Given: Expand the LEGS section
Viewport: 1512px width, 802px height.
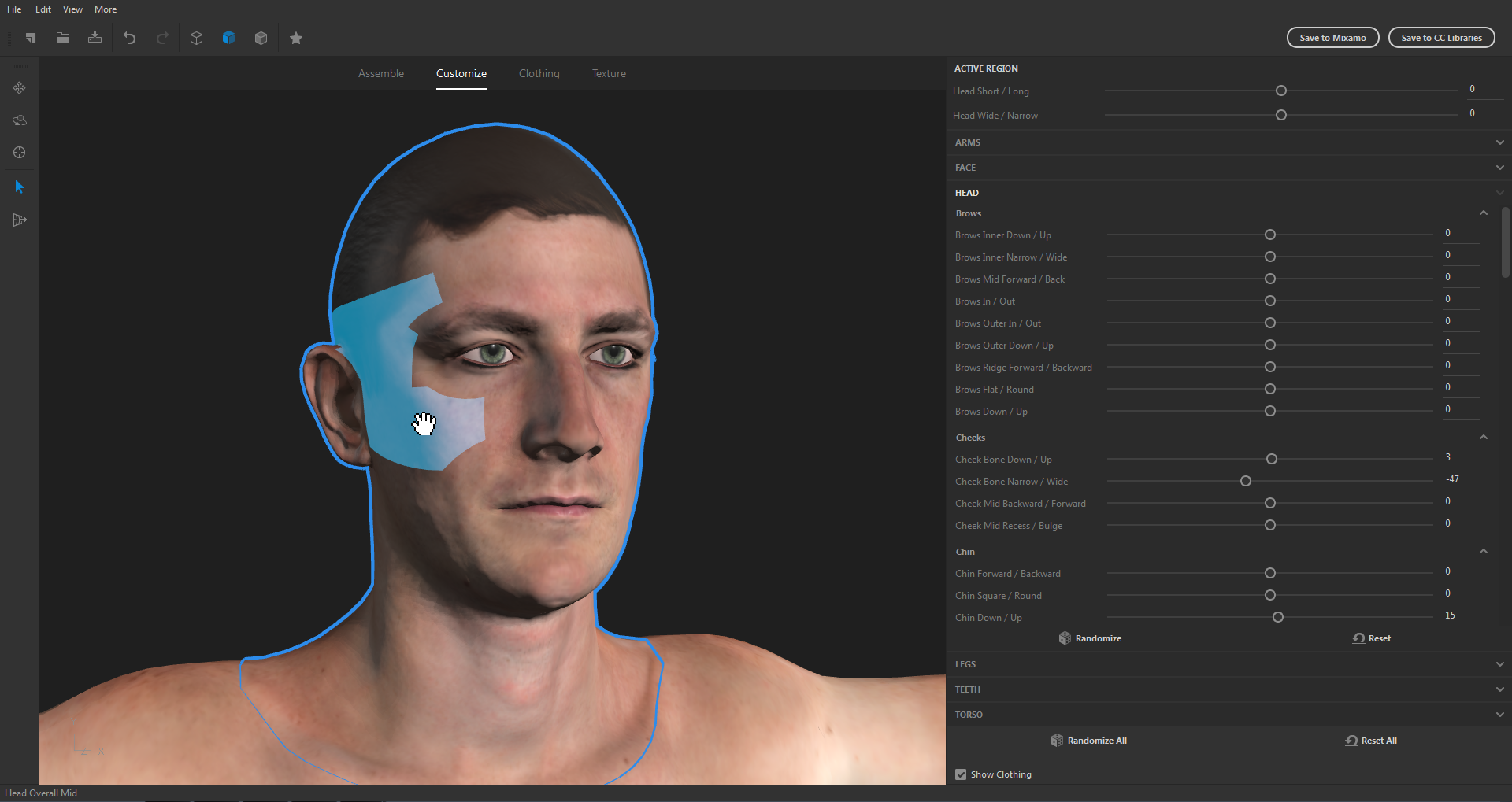Looking at the screenshot, I should [1499, 664].
